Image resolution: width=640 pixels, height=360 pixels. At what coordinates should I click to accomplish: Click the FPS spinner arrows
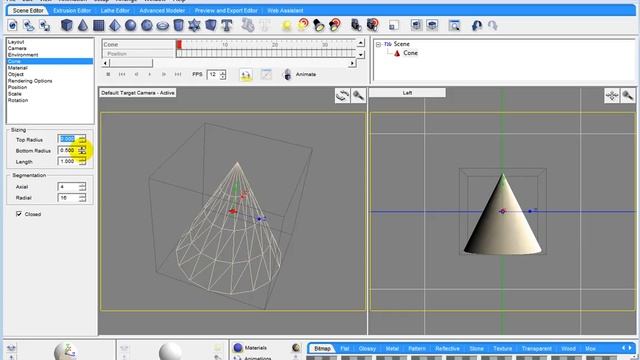coord(223,75)
